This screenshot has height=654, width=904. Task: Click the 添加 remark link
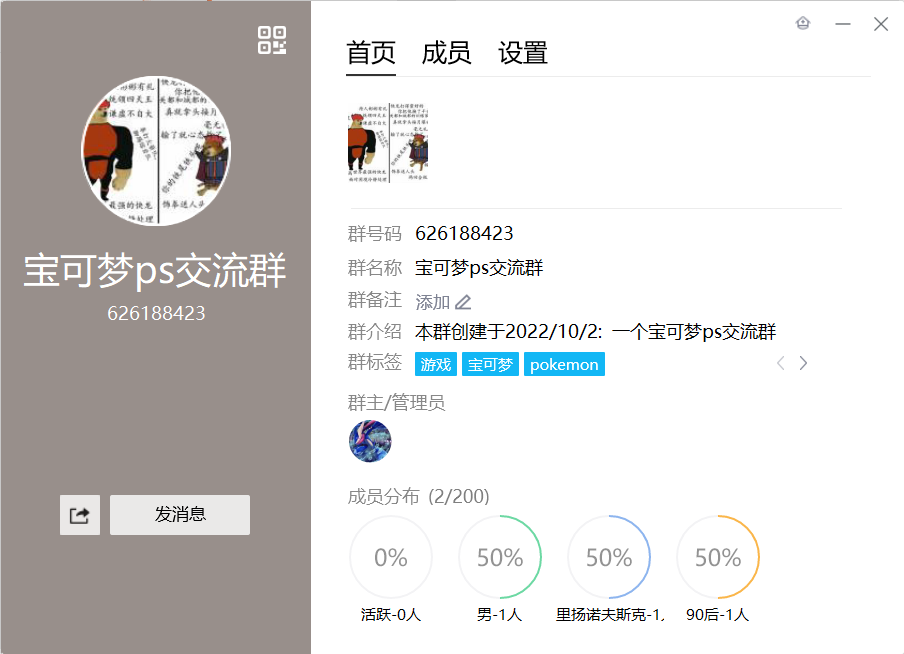pos(432,302)
